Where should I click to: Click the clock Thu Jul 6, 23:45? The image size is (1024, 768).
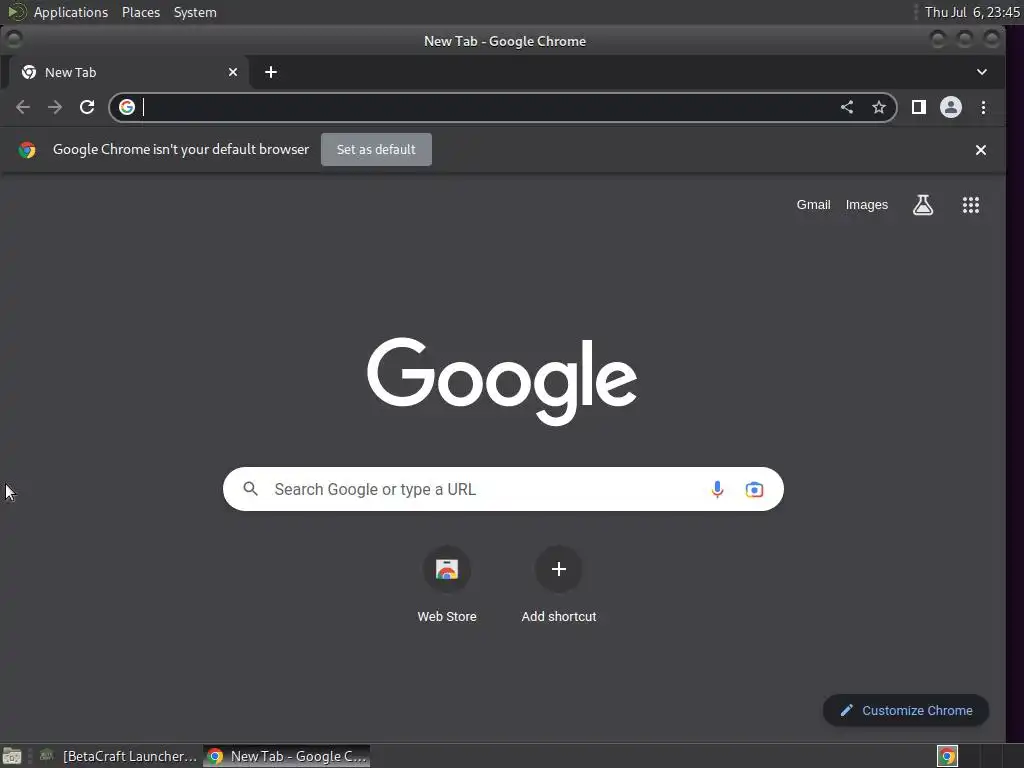pyautogui.click(x=972, y=12)
